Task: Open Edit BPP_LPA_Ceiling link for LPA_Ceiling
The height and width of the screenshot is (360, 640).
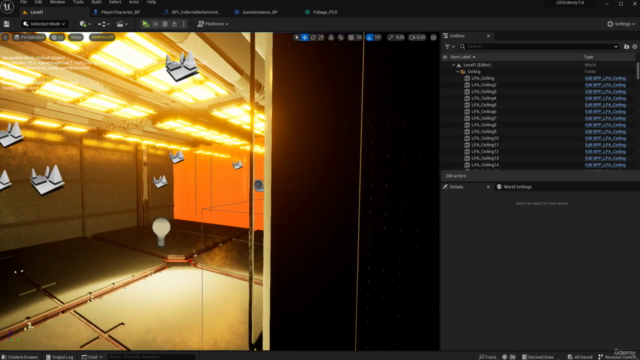Action: [605, 78]
